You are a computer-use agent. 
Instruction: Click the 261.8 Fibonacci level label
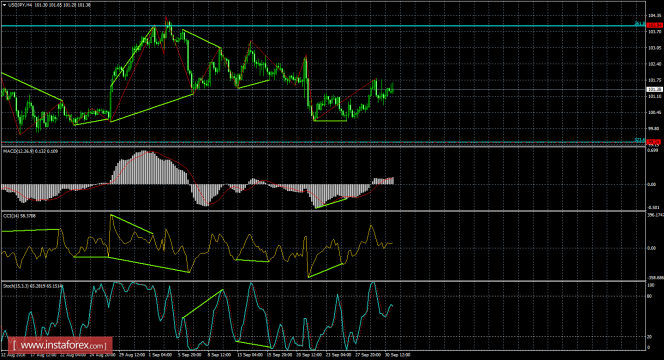639,24
